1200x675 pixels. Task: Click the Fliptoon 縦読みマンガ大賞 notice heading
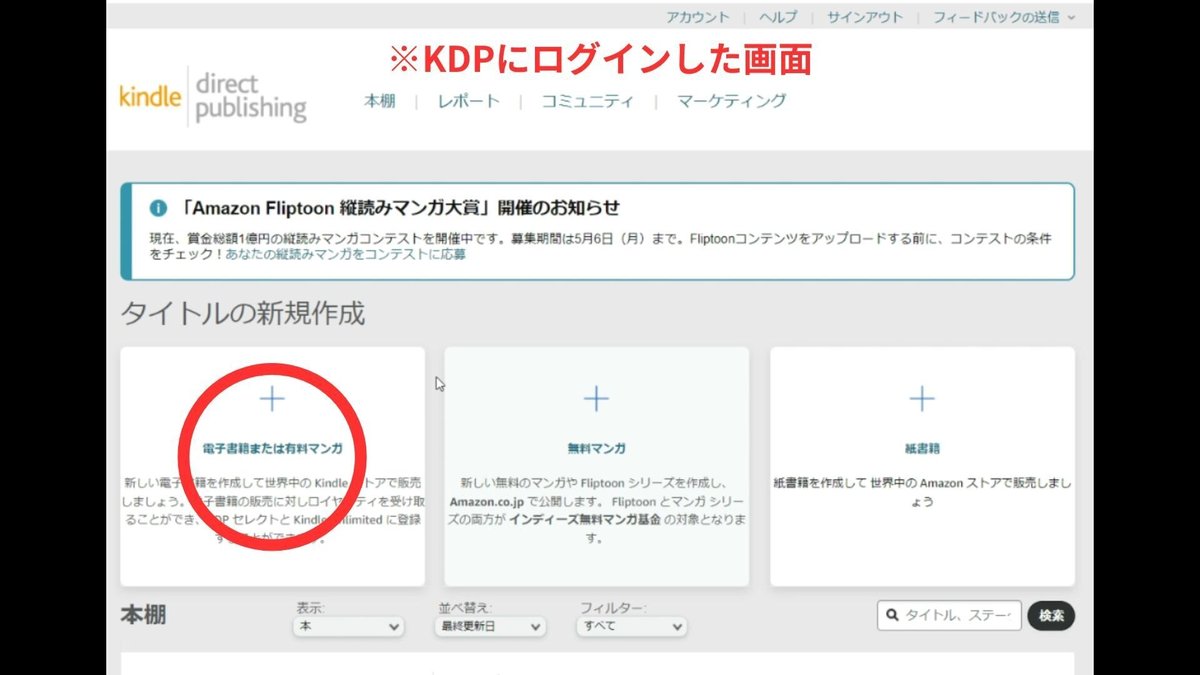[400, 208]
